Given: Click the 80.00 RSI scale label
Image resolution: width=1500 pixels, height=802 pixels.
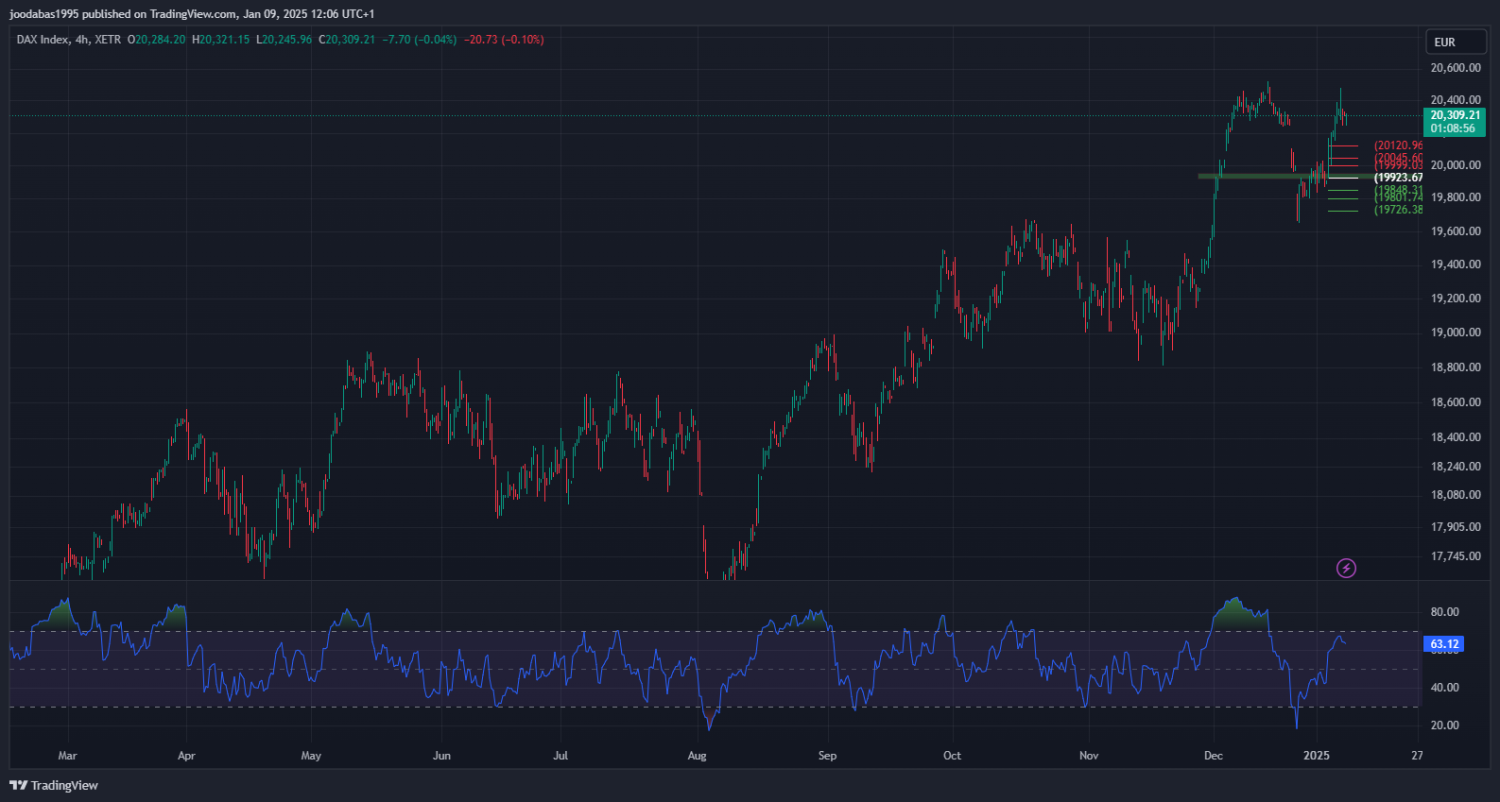Looking at the screenshot, I should click(1444, 612).
